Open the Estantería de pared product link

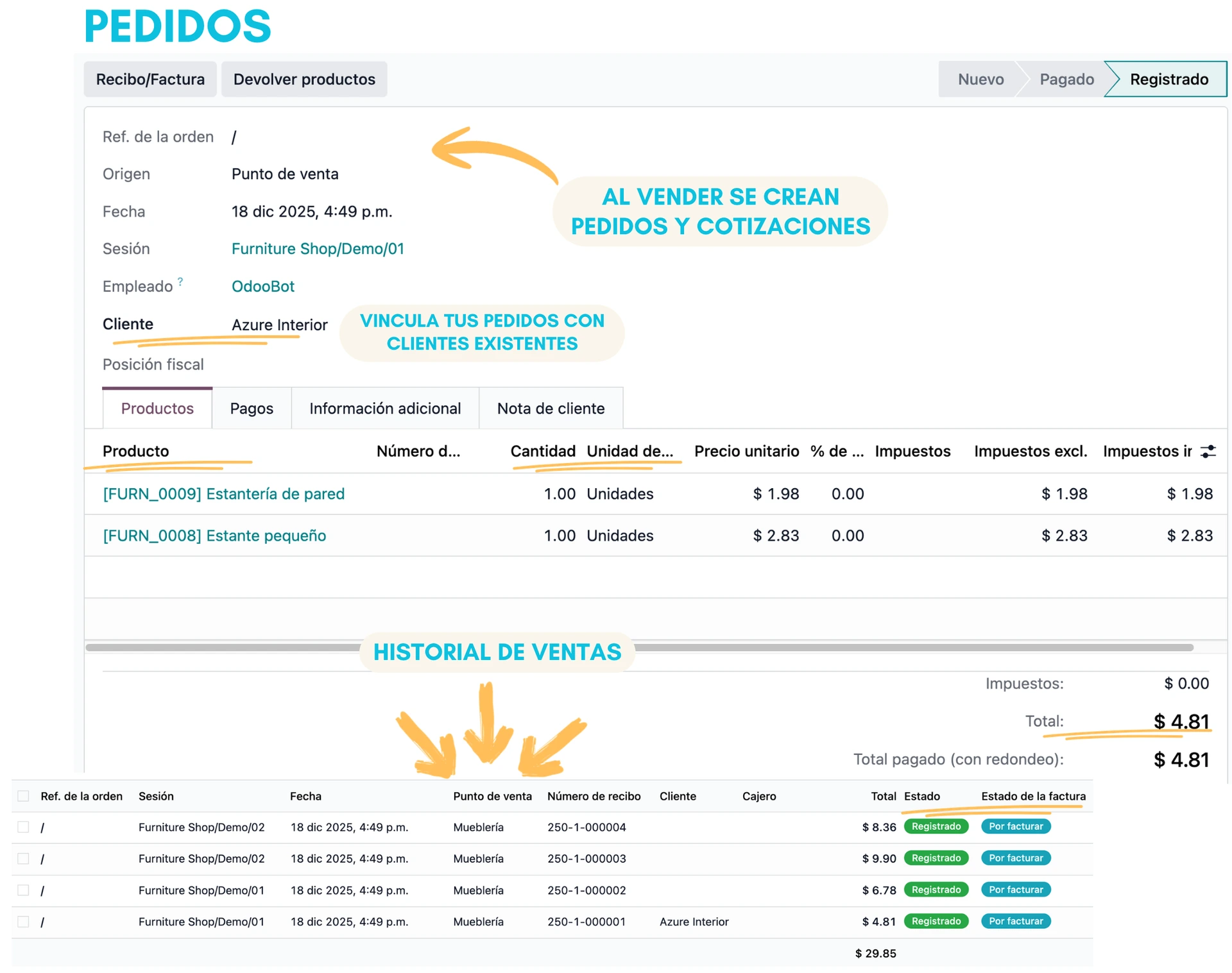click(x=223, y=494)
